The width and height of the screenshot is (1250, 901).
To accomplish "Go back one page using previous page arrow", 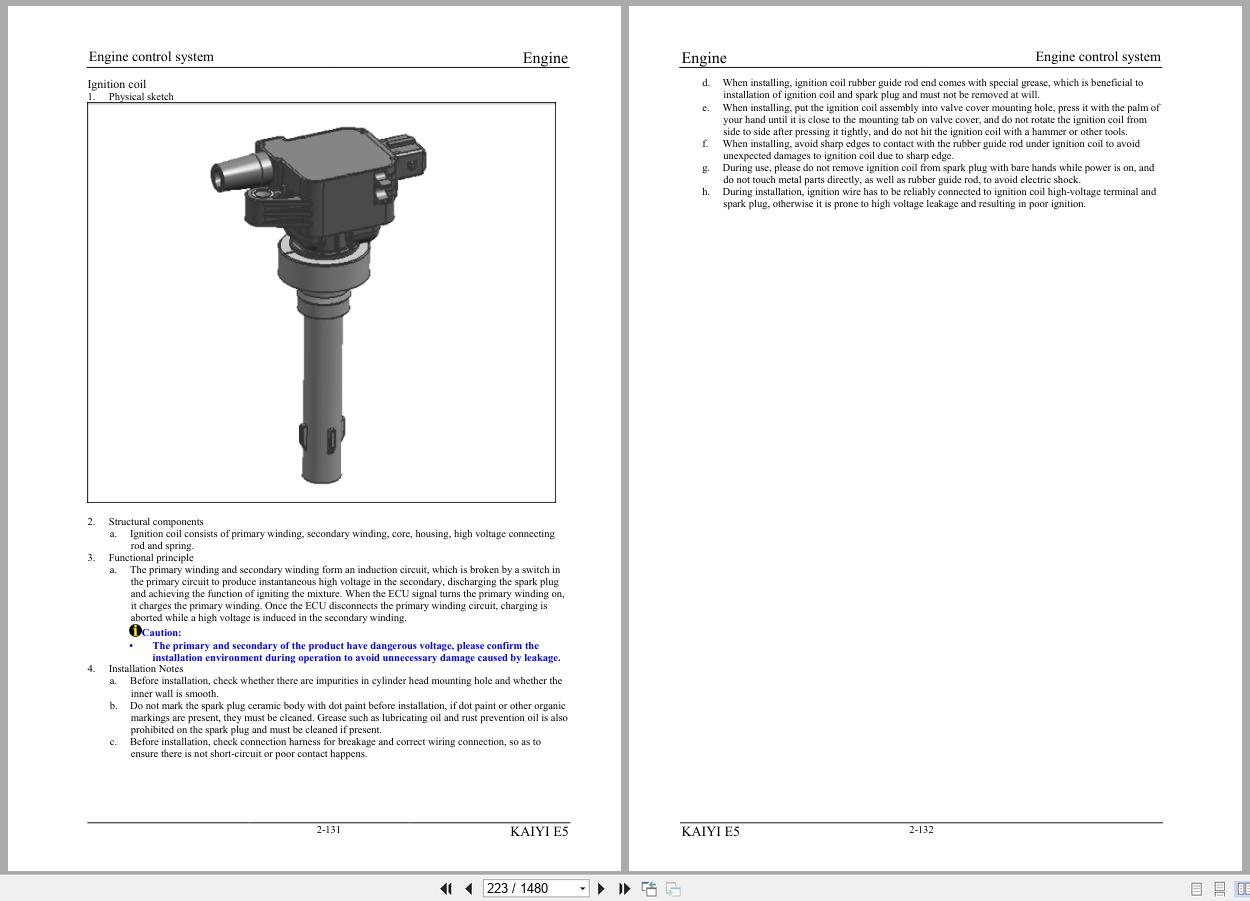I will click(x=469, y=888).
